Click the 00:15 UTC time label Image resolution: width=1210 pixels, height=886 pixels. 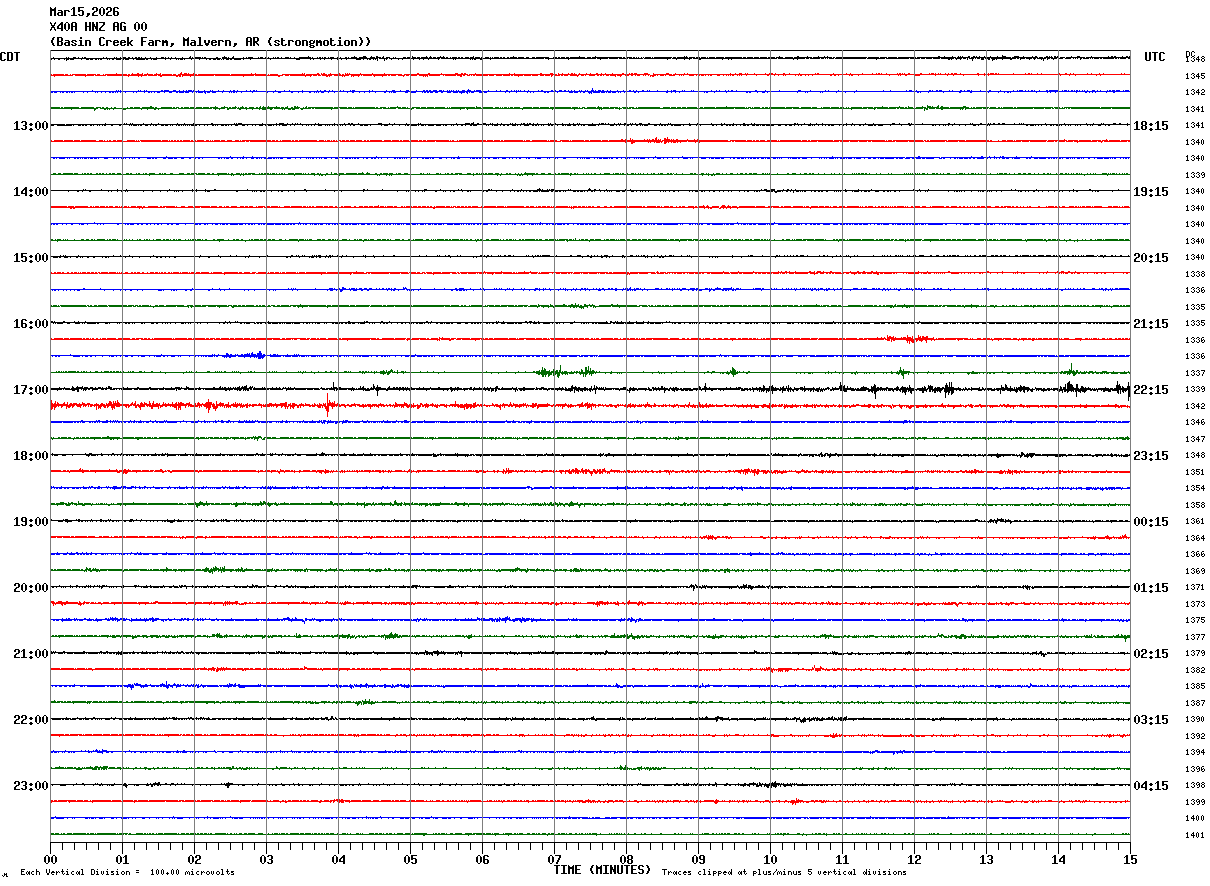tap(1151, 522)
